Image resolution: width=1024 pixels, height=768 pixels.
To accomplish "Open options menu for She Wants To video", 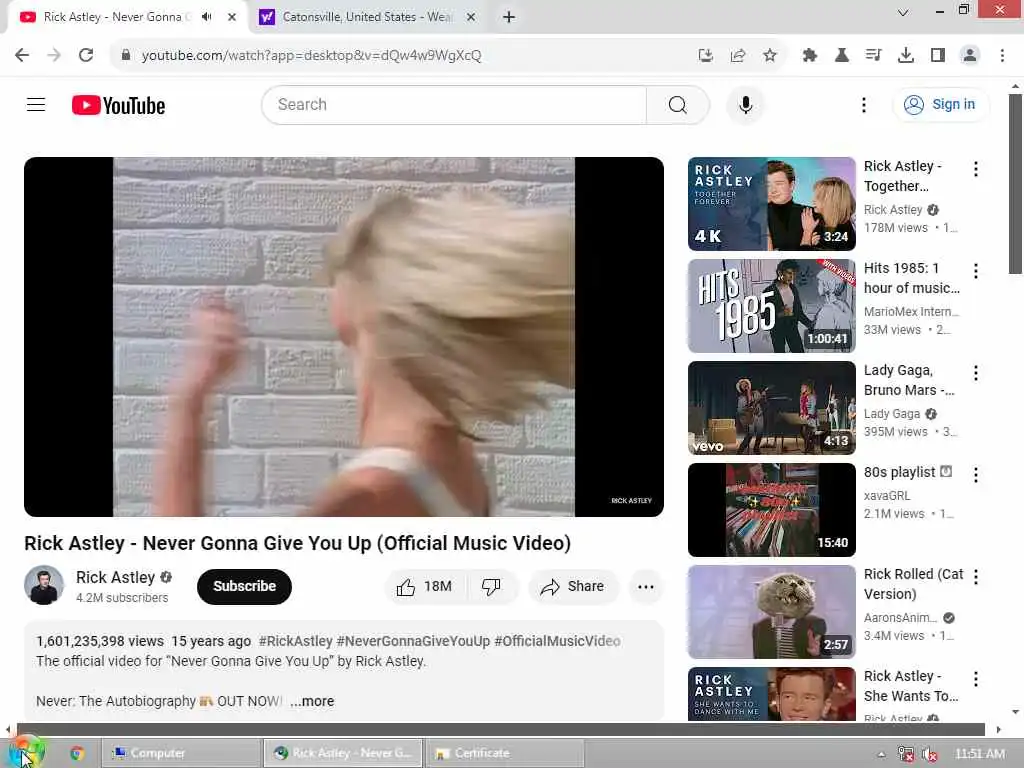I will [x=976, y=679].
